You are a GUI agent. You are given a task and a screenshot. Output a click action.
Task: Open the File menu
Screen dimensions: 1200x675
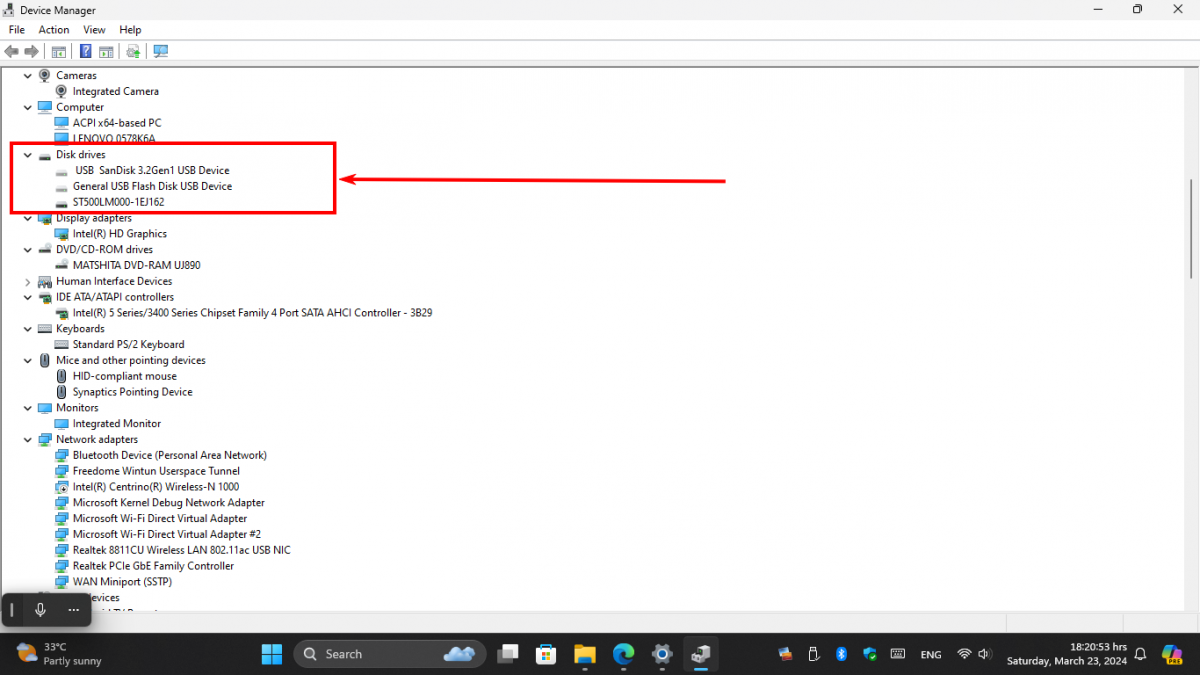coord(17,30)
